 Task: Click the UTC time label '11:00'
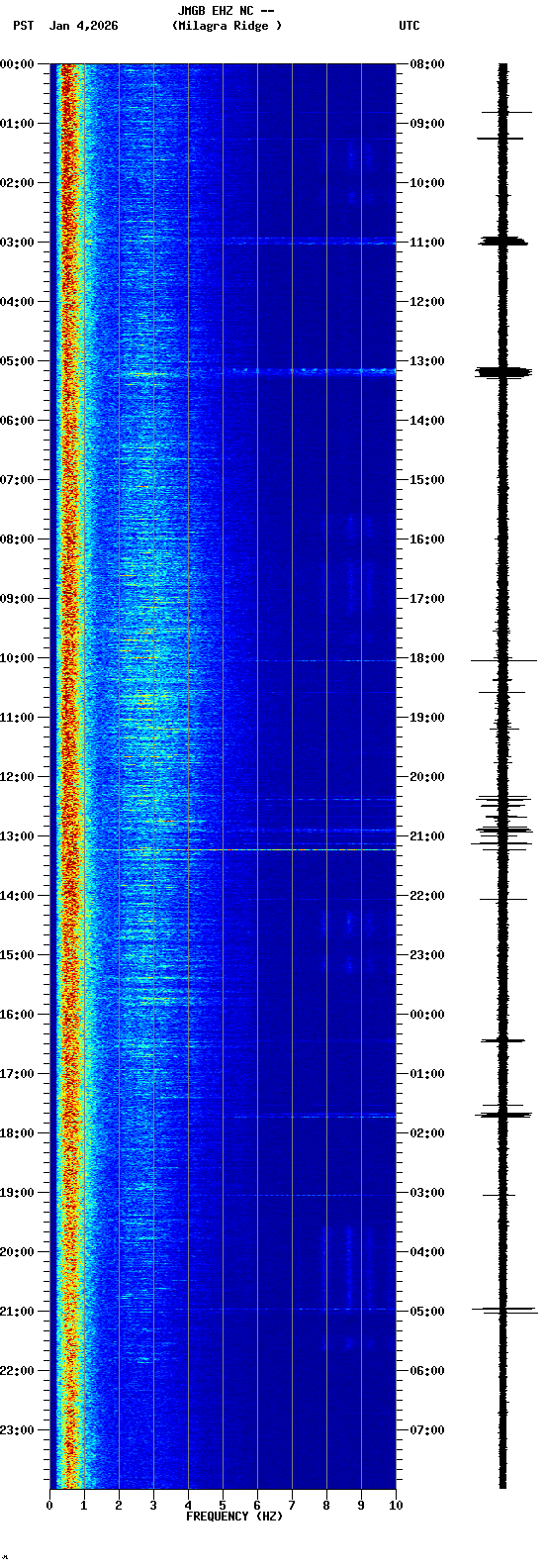click(427, 243)
